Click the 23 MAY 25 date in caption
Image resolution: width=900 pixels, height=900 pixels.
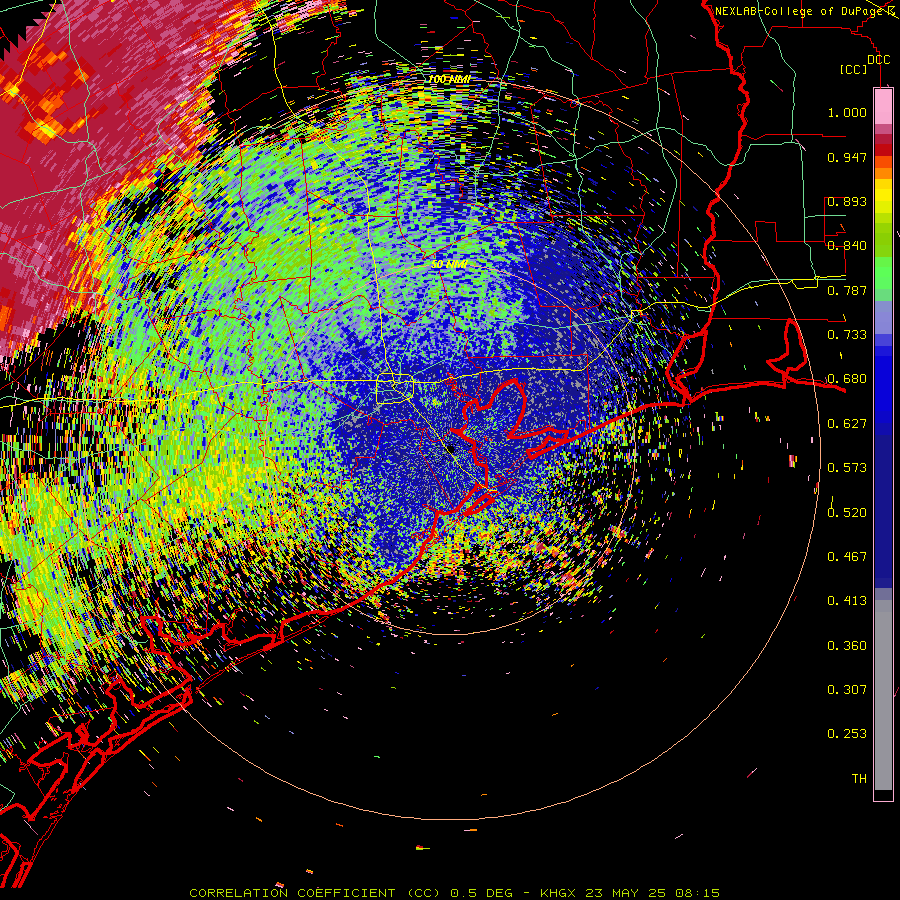(x=625, y=893)
